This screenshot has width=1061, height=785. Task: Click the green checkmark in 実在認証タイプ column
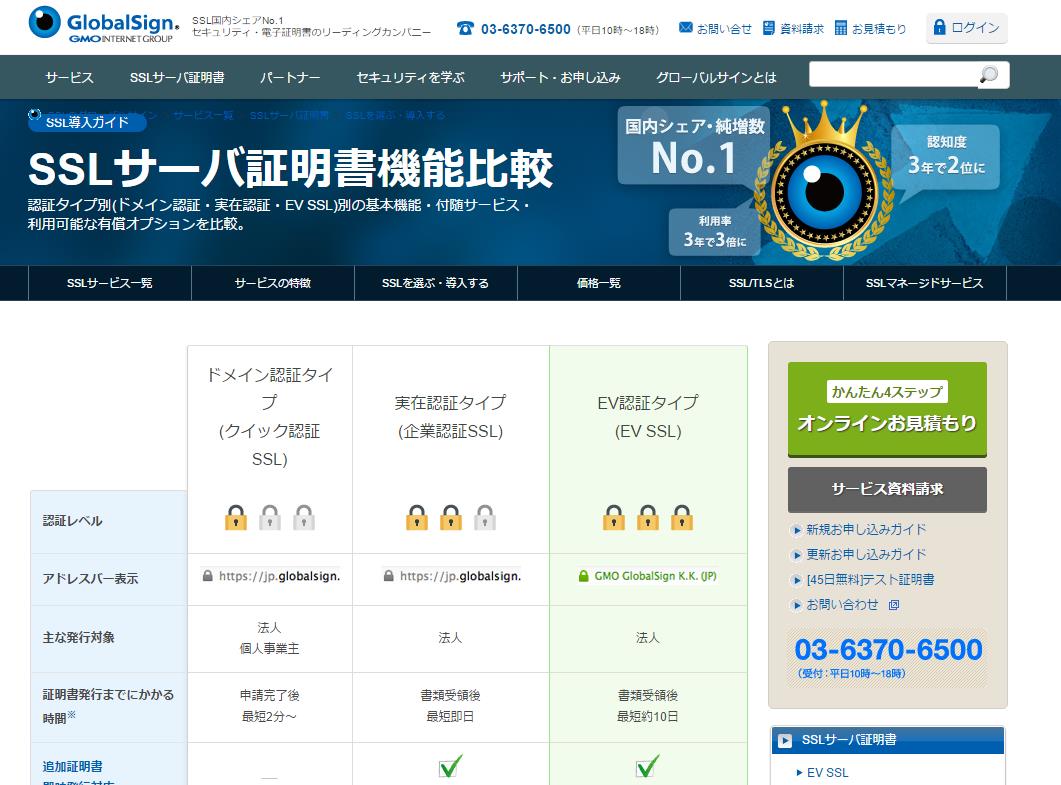451,765
